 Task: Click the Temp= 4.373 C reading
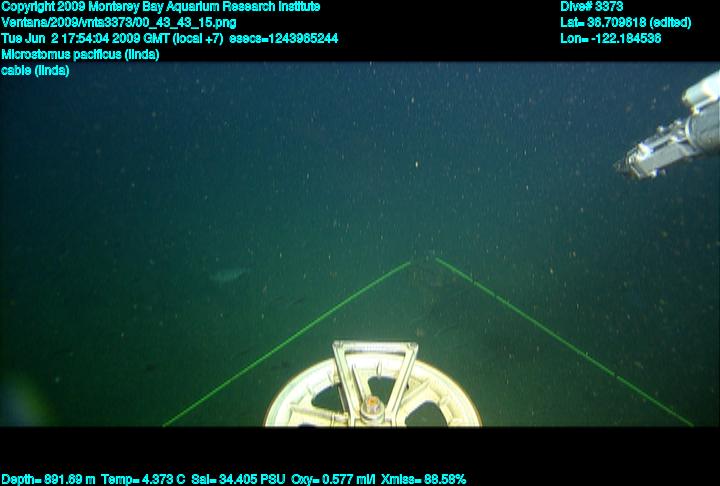pyautogui.click(x=143, y=480)
